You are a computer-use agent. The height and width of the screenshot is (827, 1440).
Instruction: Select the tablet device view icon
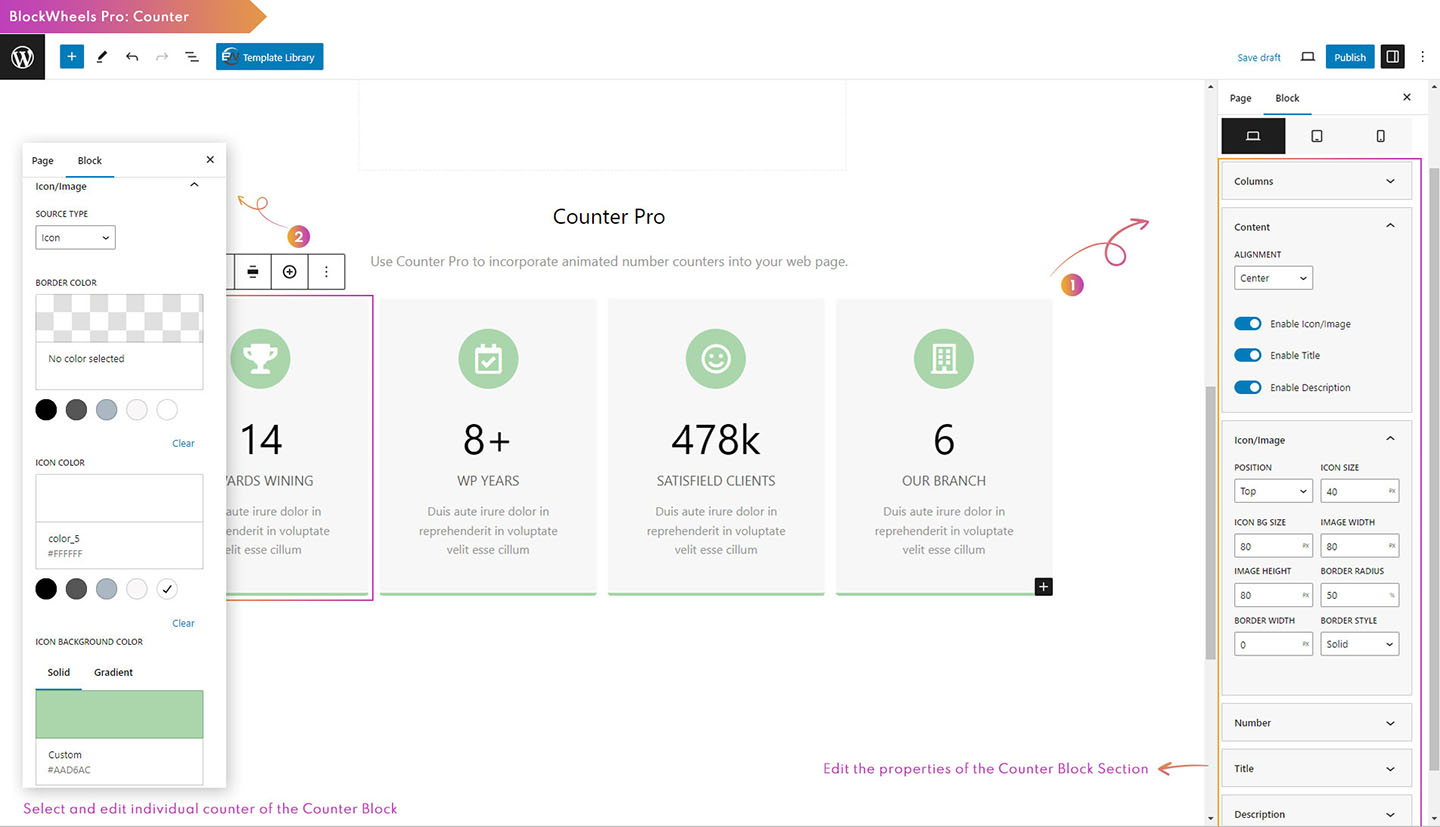pyautogui.click(x=1317, y=136)
